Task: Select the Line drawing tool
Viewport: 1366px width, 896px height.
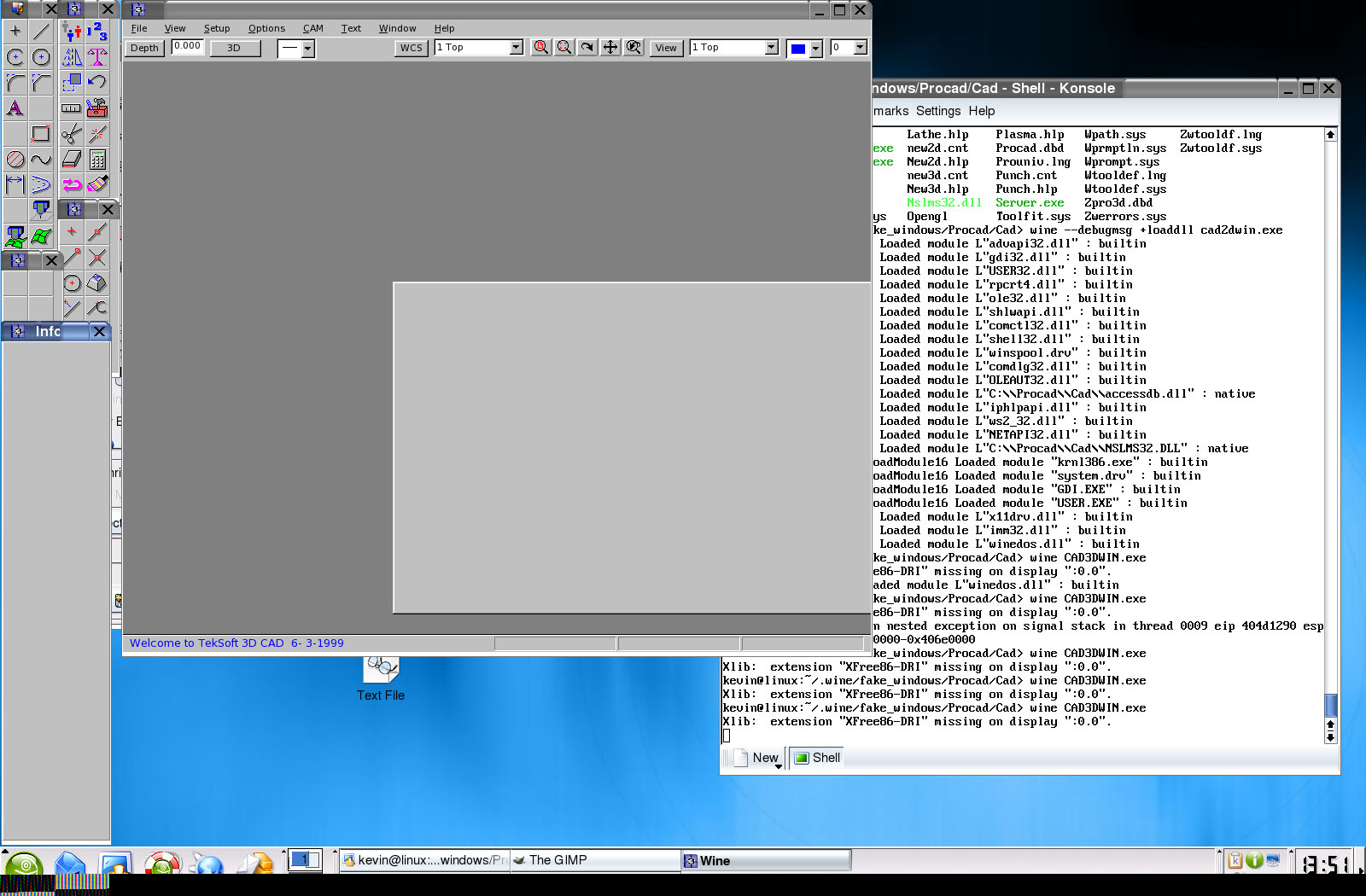Action: pos(41,32)
